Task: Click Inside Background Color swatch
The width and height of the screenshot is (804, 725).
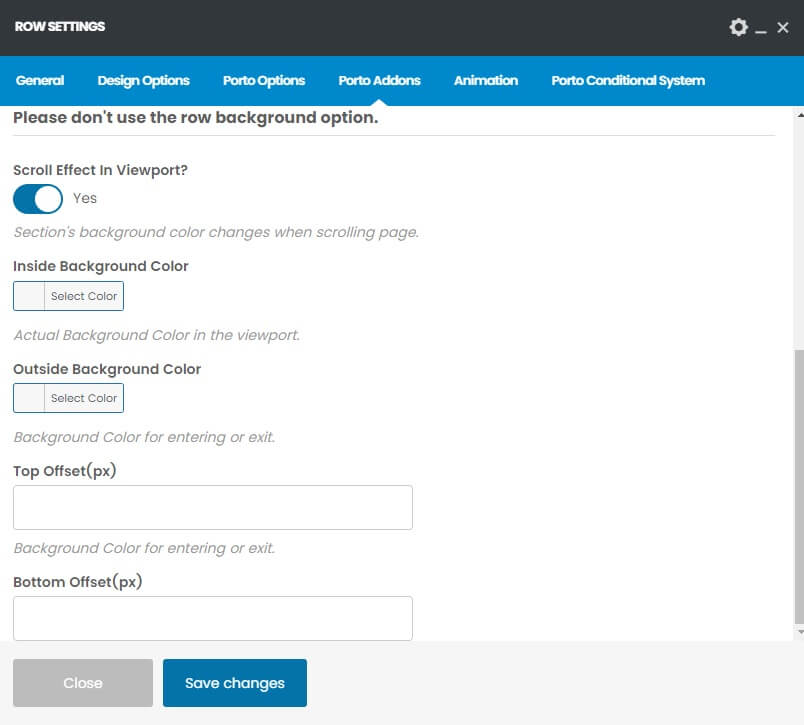Action: (x=29, y=296)
